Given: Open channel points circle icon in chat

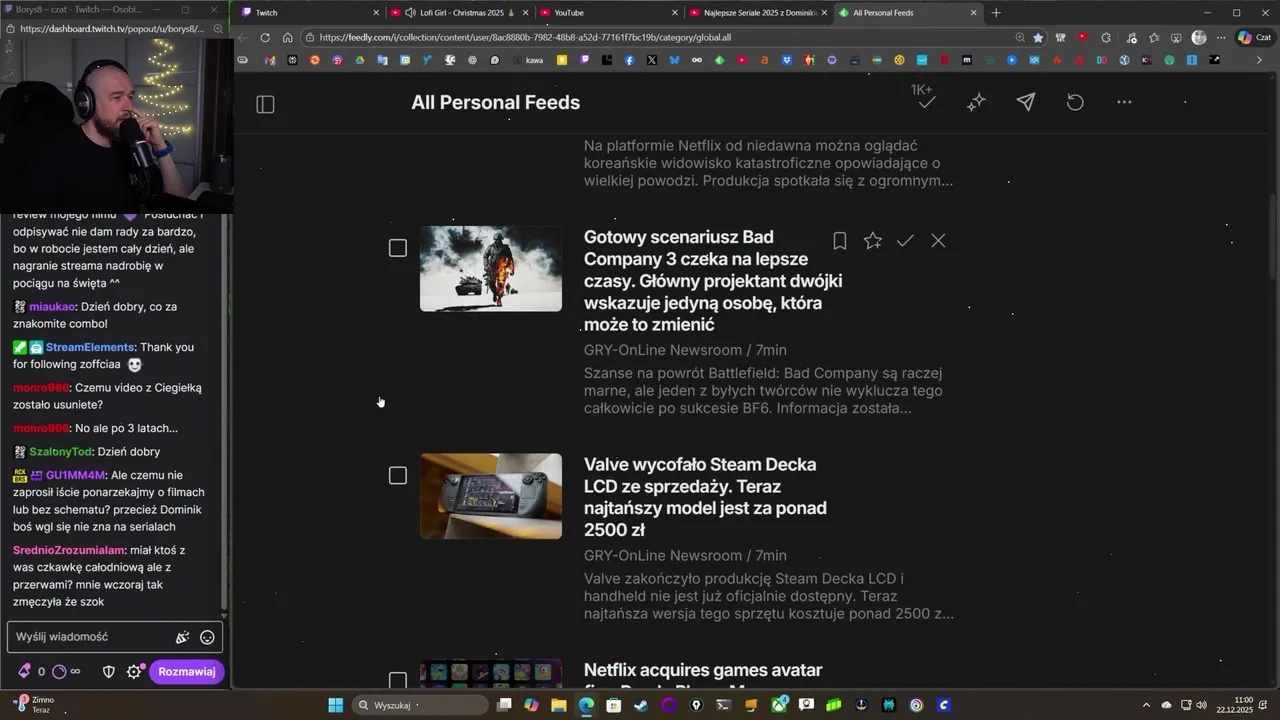Looking at the screenshot, I should tap(59, 671).
